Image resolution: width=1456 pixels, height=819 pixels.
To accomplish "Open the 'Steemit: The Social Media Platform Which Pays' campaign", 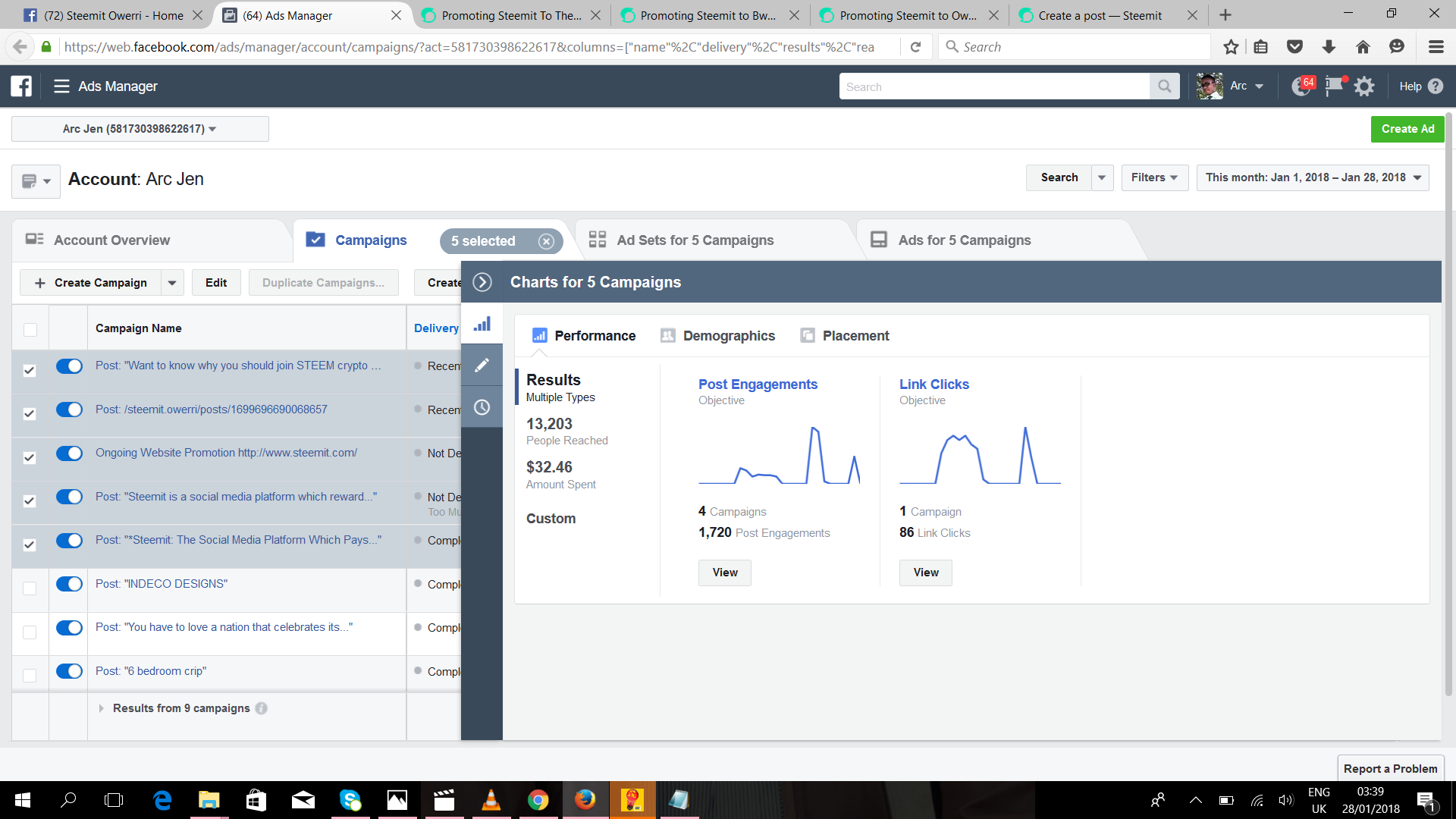I will point(238,540).
